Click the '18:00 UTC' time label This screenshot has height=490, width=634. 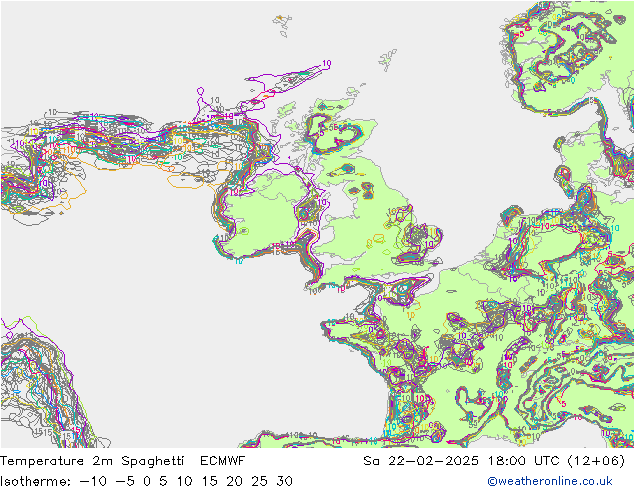click(x=524, y=461)
